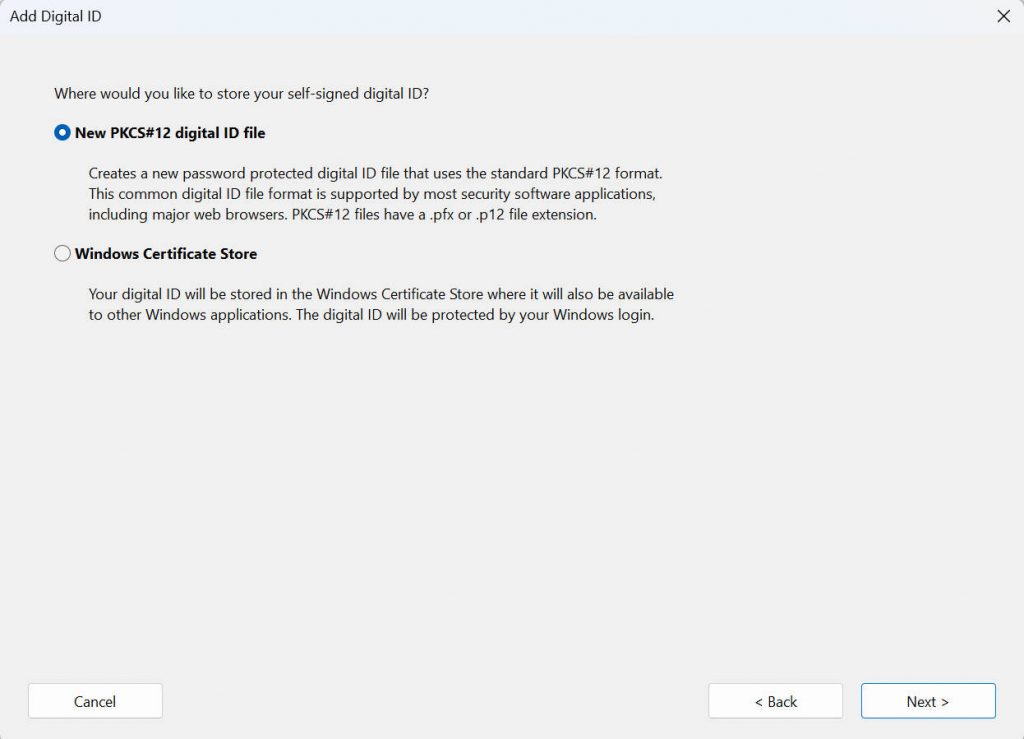Click the 'Add Digital ID' window title

click(56, 16)
